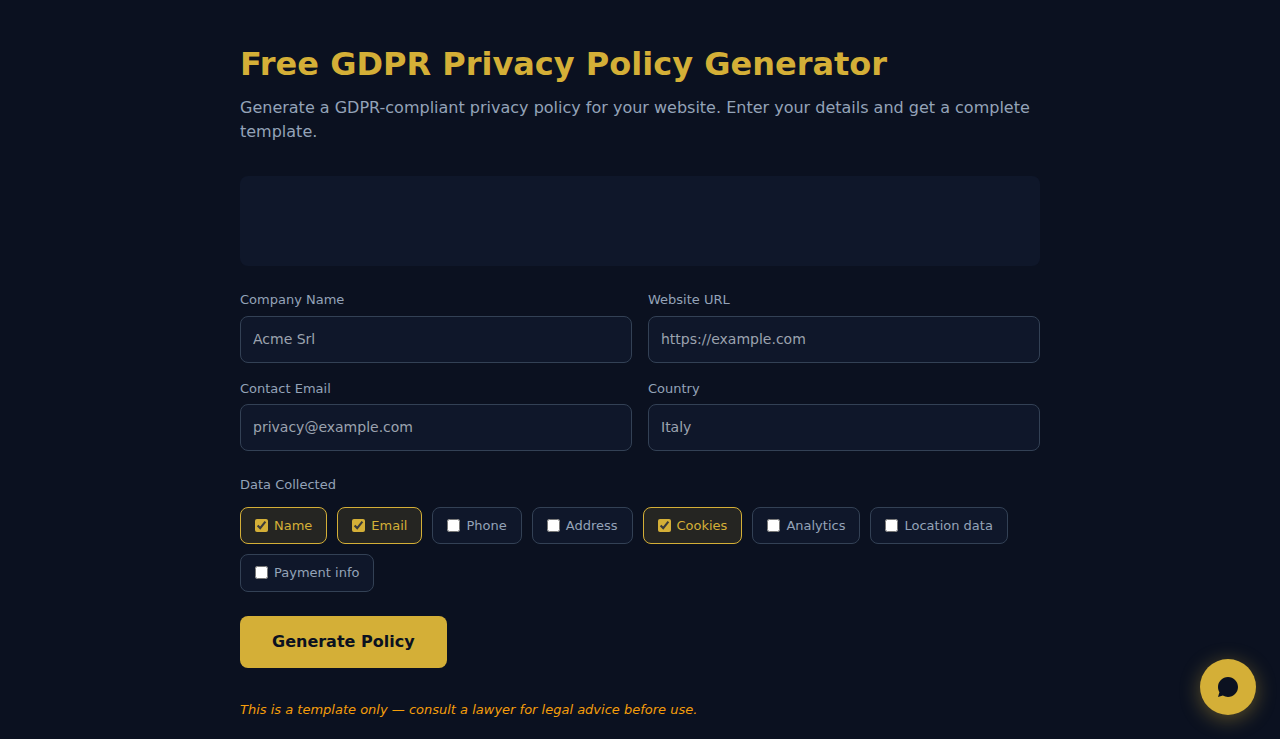Viewport: 1280px width, 739px height.
Task: Uncheck the Cookies data checkbox
Action: click(x=665, y=526)
